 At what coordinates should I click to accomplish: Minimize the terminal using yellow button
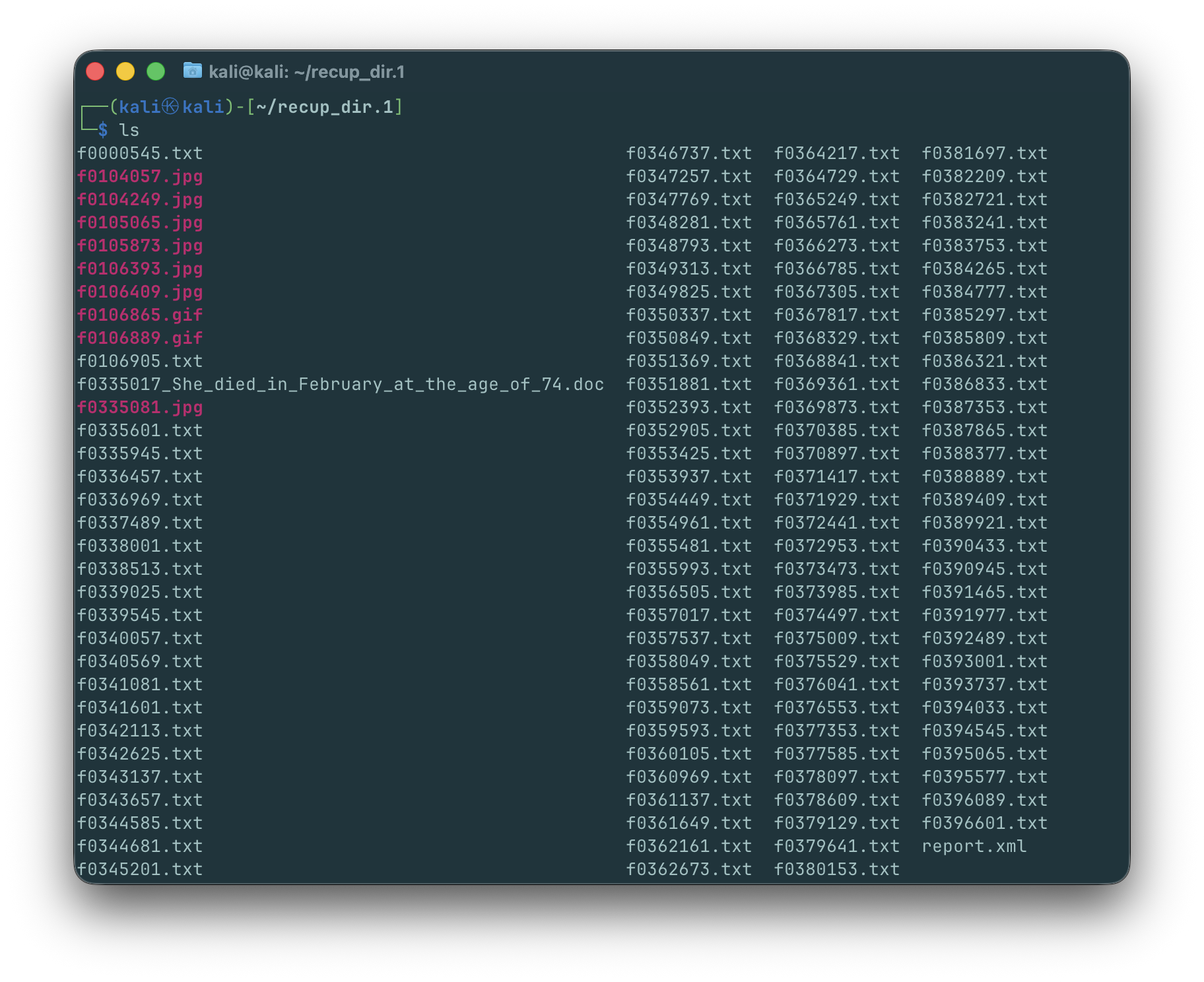pos(125,71)
